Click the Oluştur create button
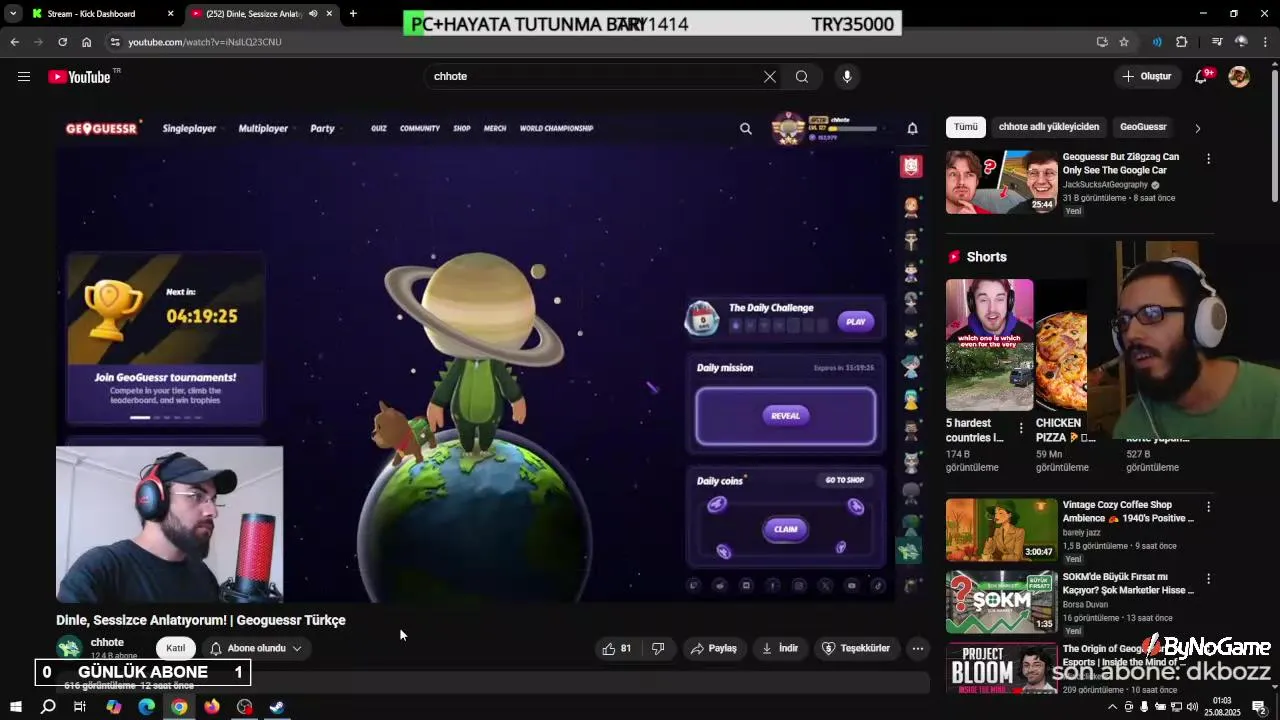This screenshot has width=1280, height=720. click(x=1146, y=76)
